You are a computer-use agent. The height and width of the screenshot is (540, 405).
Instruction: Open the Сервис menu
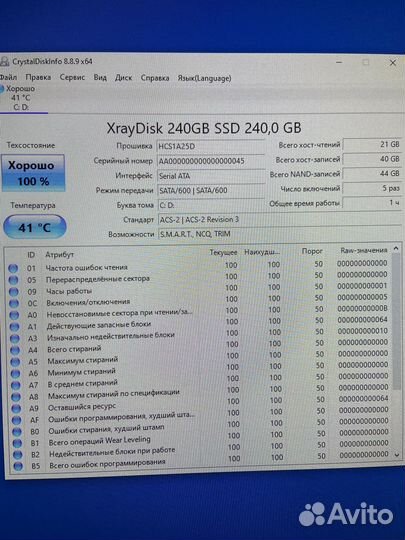pos(72,77)
